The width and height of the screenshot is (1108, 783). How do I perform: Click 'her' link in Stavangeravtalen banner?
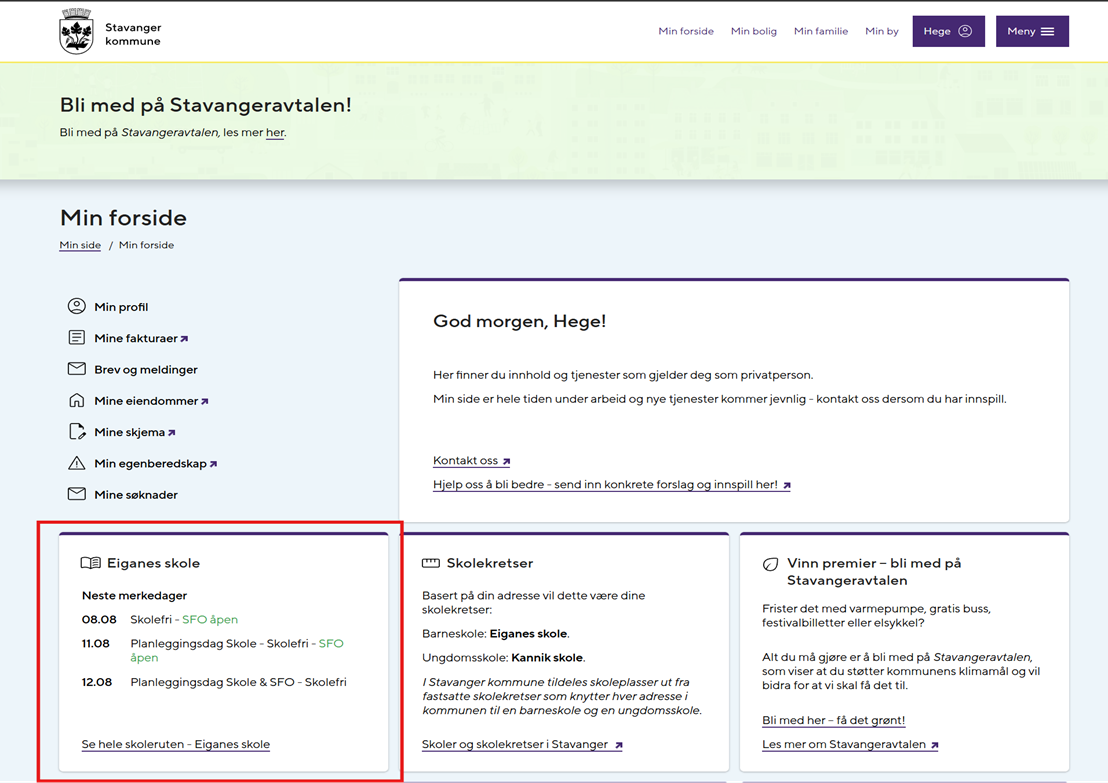274,133
